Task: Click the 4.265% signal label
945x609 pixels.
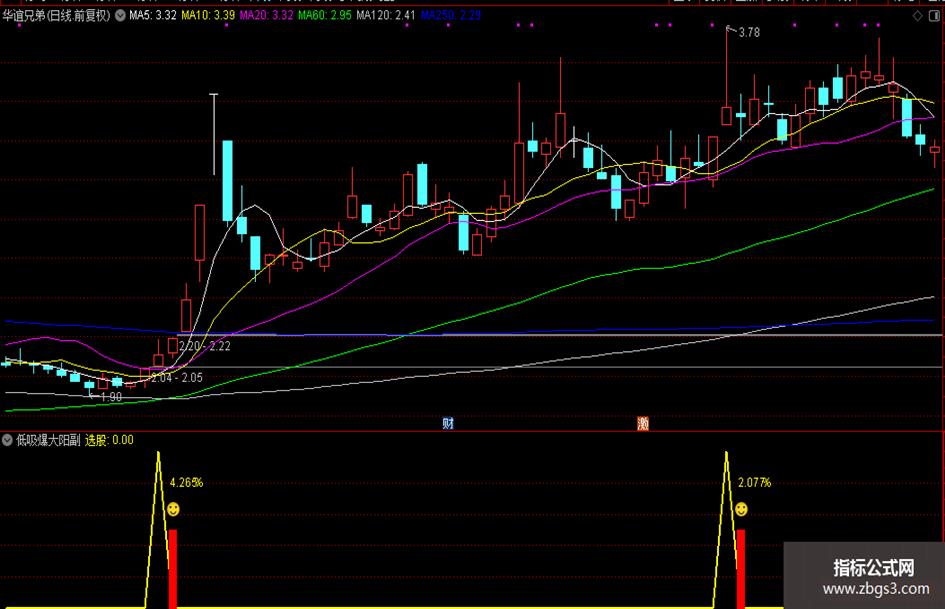Action: (186, 482)
